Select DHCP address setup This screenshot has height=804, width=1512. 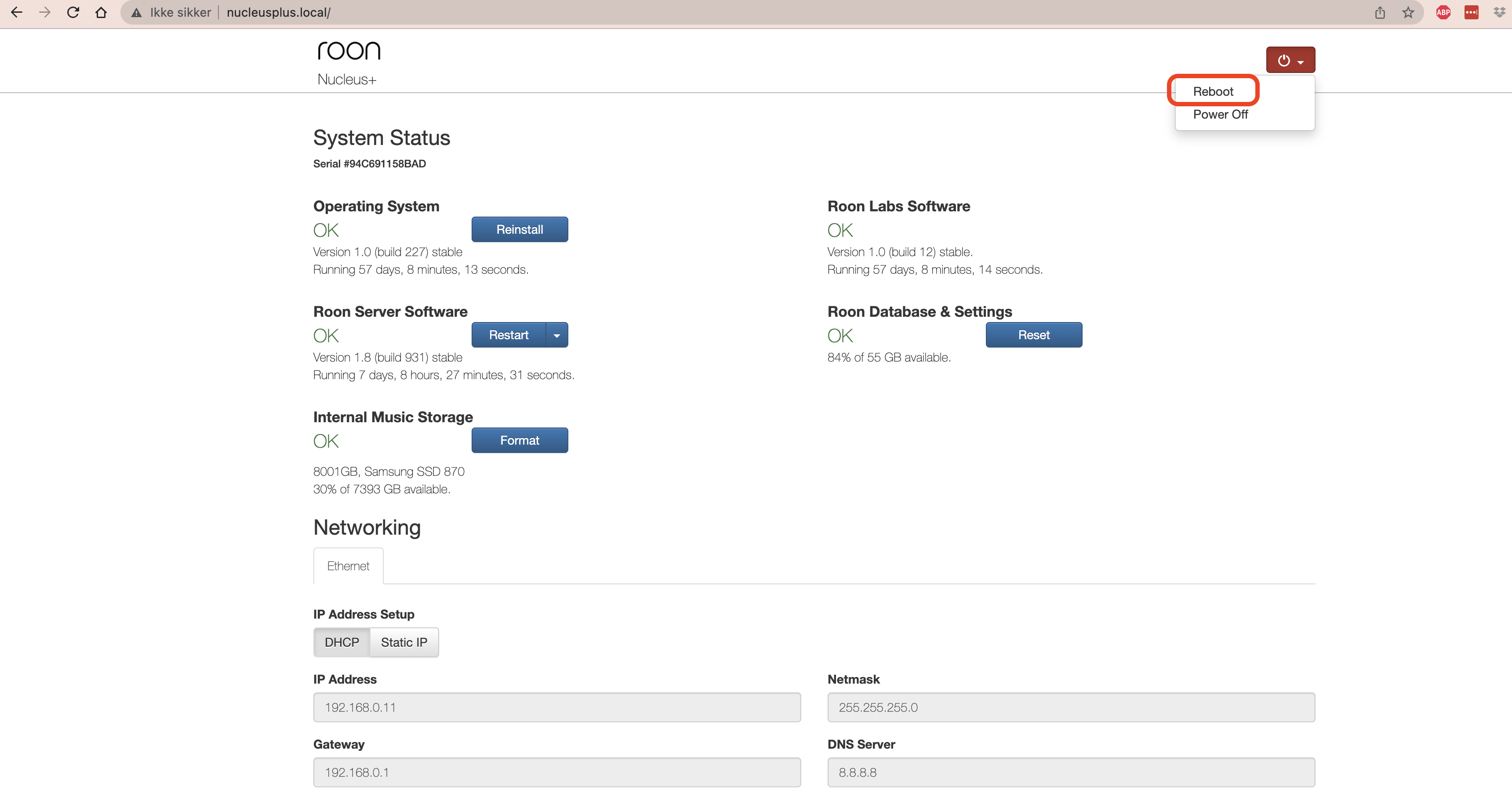342,643
